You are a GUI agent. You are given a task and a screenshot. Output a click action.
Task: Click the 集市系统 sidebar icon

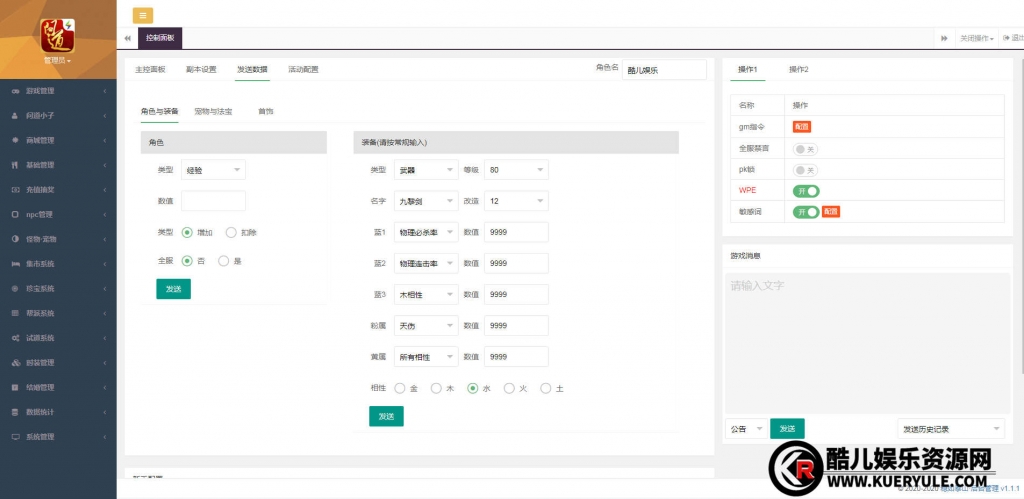click(x=14, y=264)
